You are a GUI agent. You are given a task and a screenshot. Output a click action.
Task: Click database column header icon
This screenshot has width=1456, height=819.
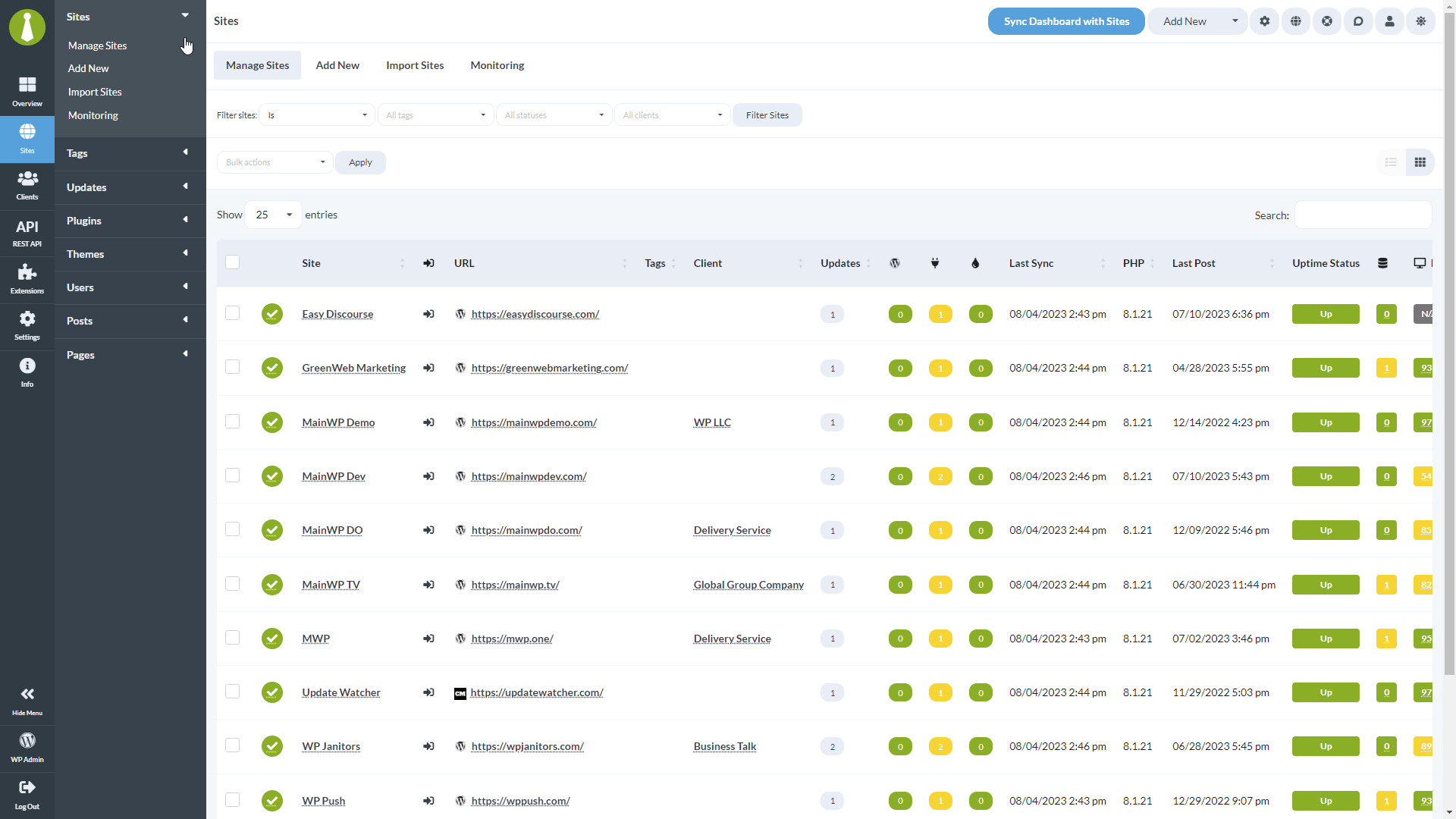[1382, 263]
